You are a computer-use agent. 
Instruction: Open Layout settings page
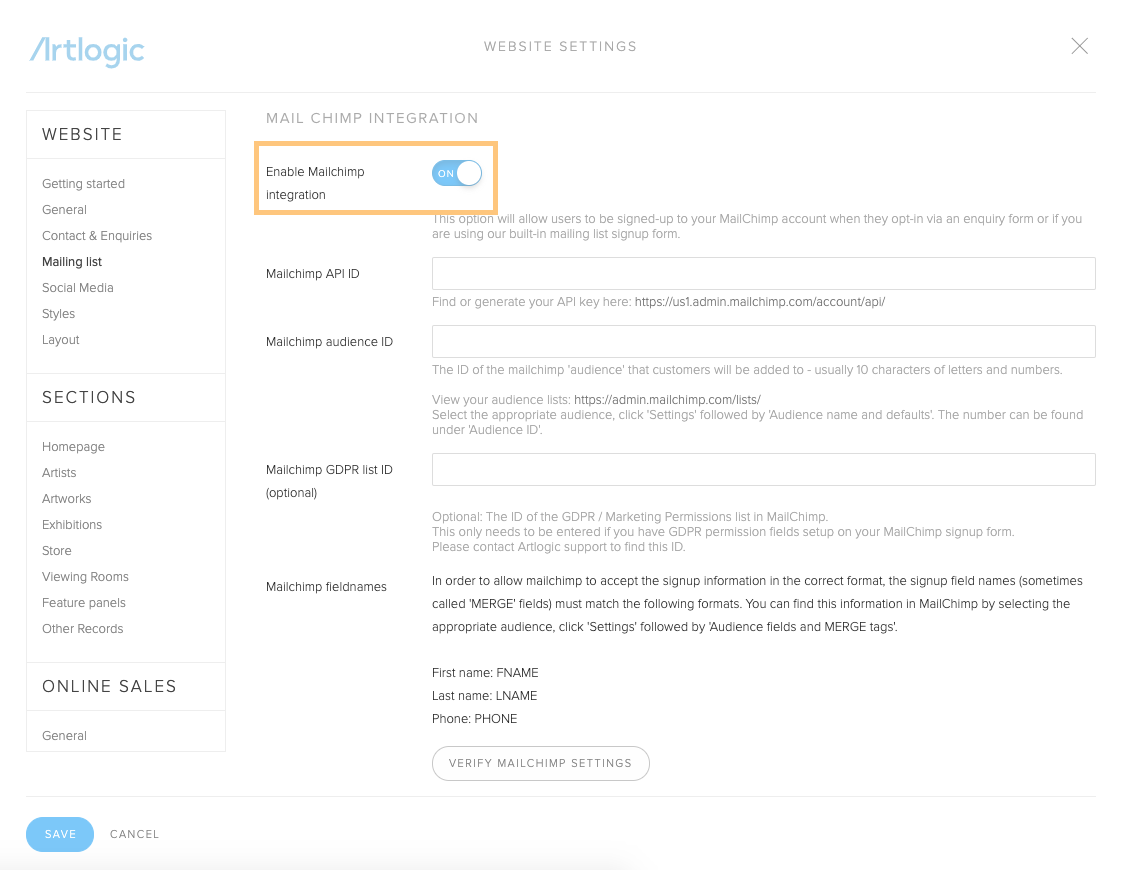click(x=61, y=339)
